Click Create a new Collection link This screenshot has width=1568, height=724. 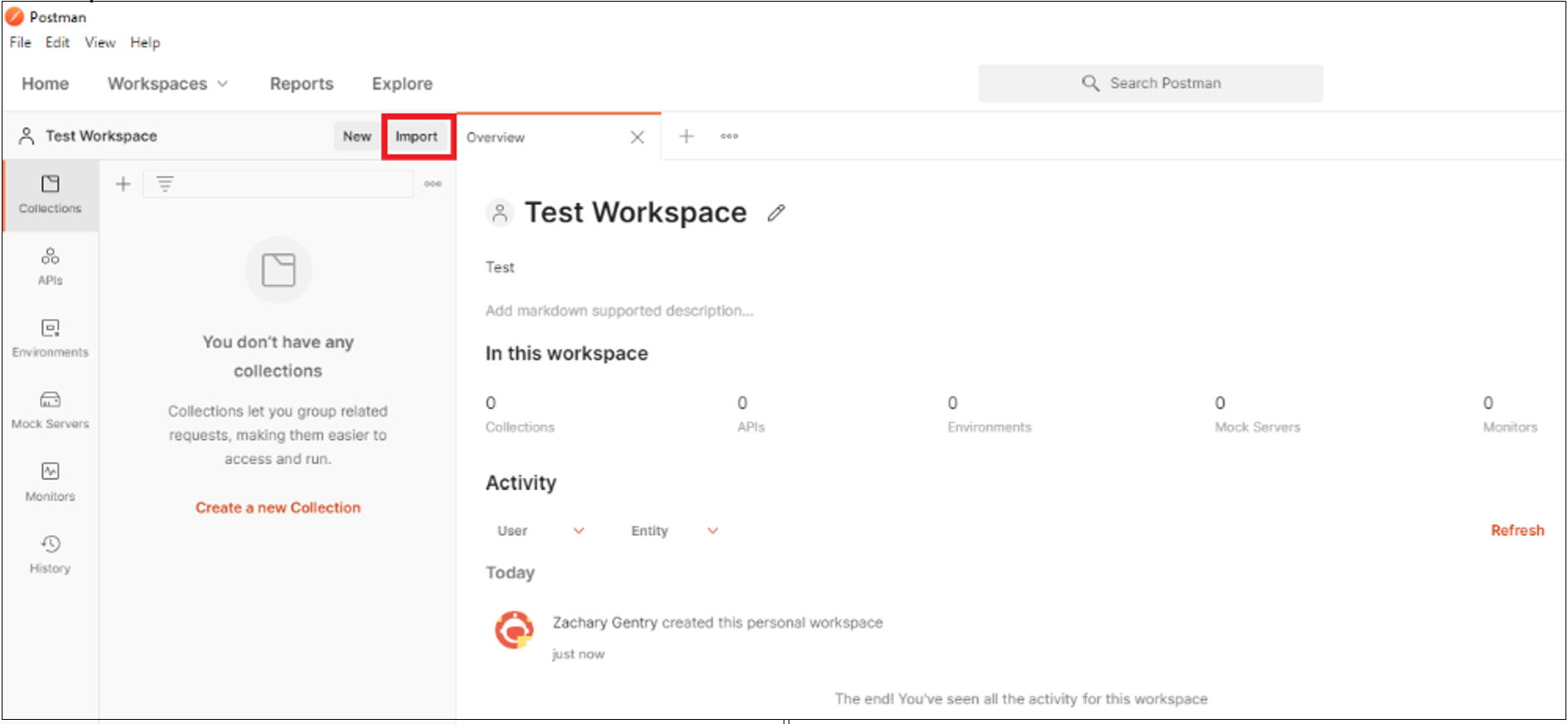(278, 508)
